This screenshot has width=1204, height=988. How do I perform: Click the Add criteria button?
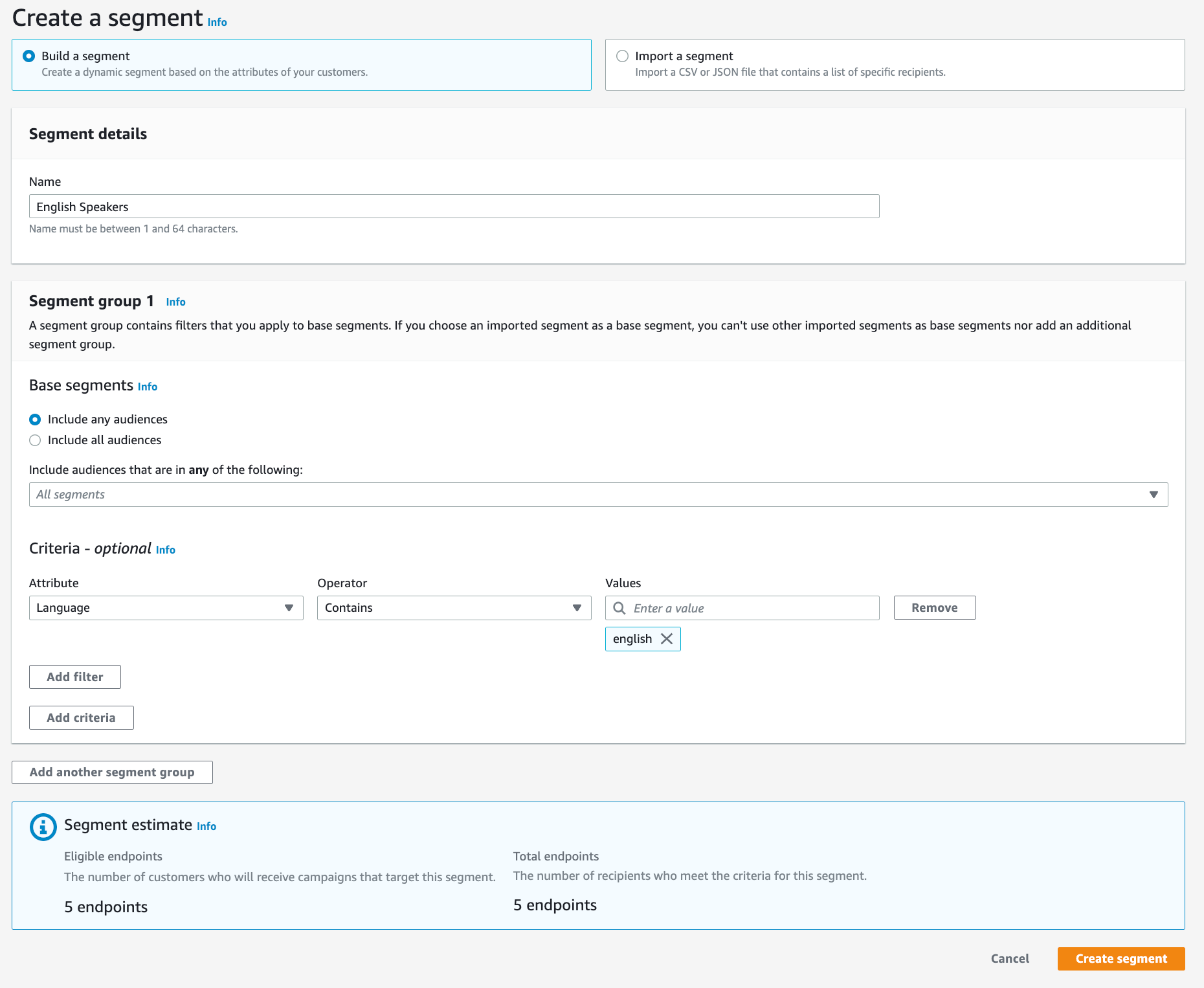[81, 717]
